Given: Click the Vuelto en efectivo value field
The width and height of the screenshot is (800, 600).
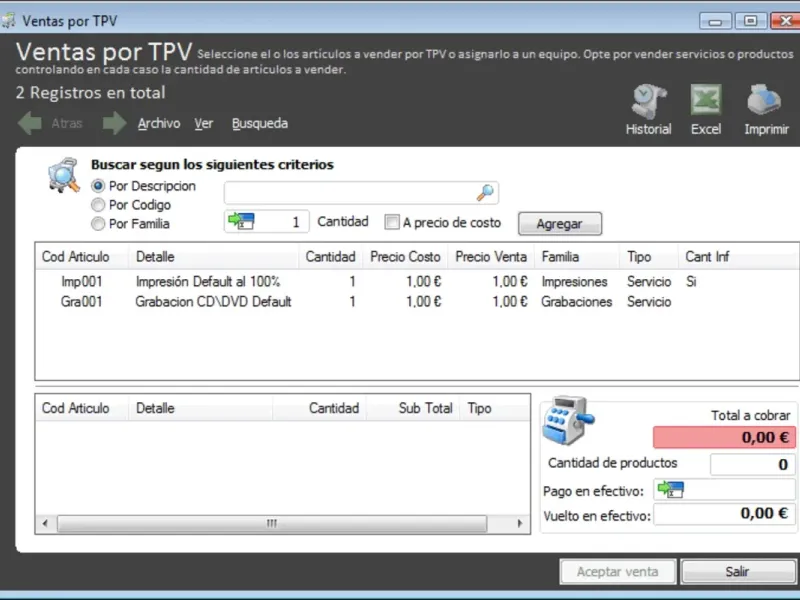Looking at the screenshot, I should [x=724, y=513].
